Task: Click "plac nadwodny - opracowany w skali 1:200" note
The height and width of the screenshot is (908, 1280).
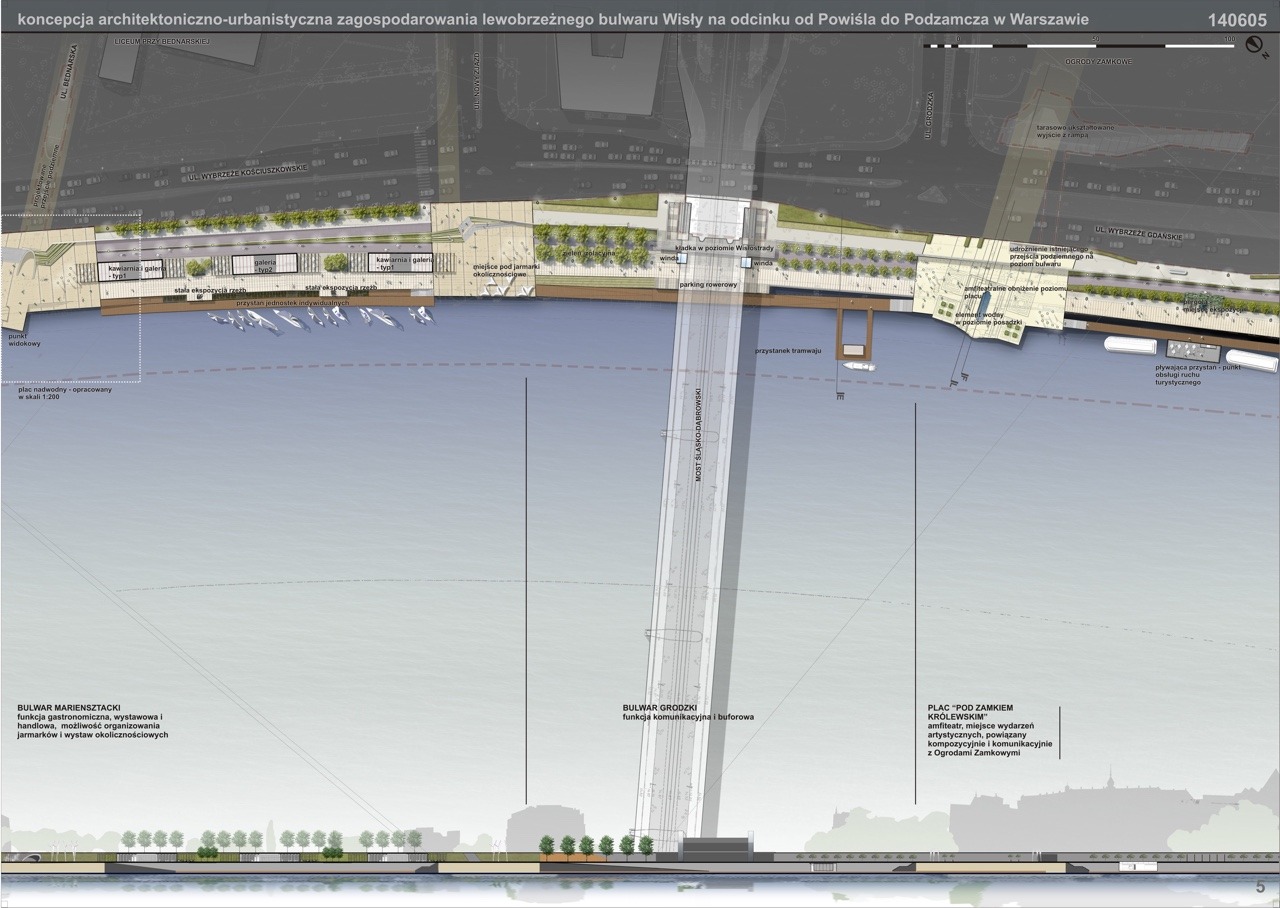Action: [x=65, y=393]
